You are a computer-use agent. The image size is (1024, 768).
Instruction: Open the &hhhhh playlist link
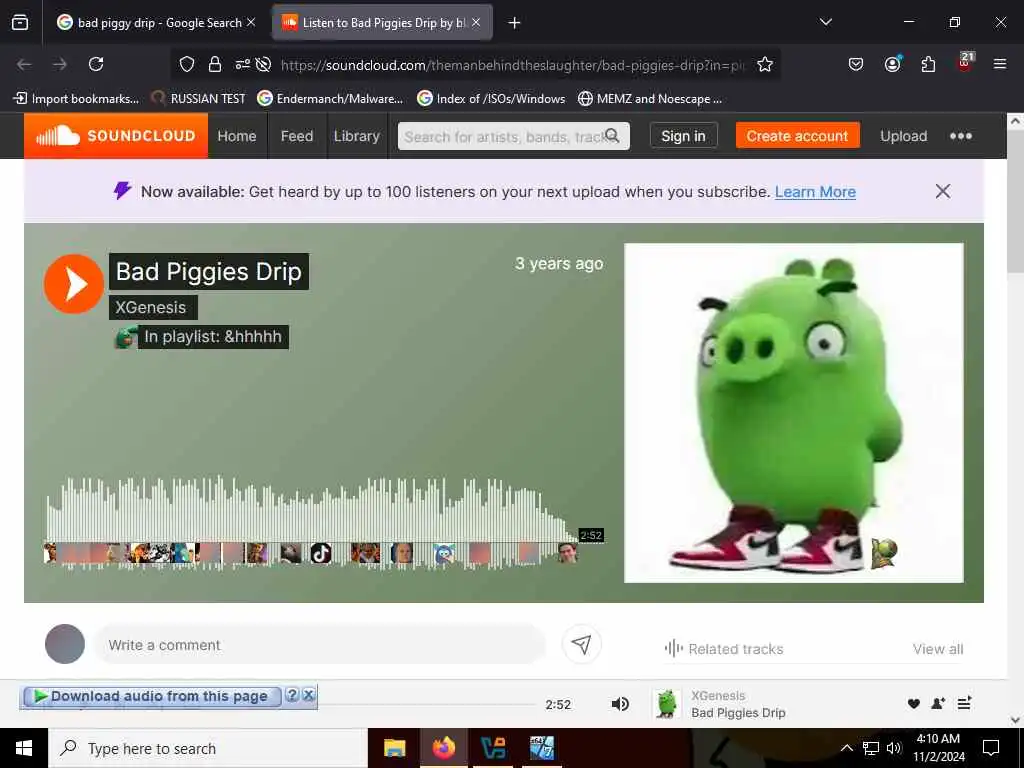pyautogui.click(x=213, y=337)
